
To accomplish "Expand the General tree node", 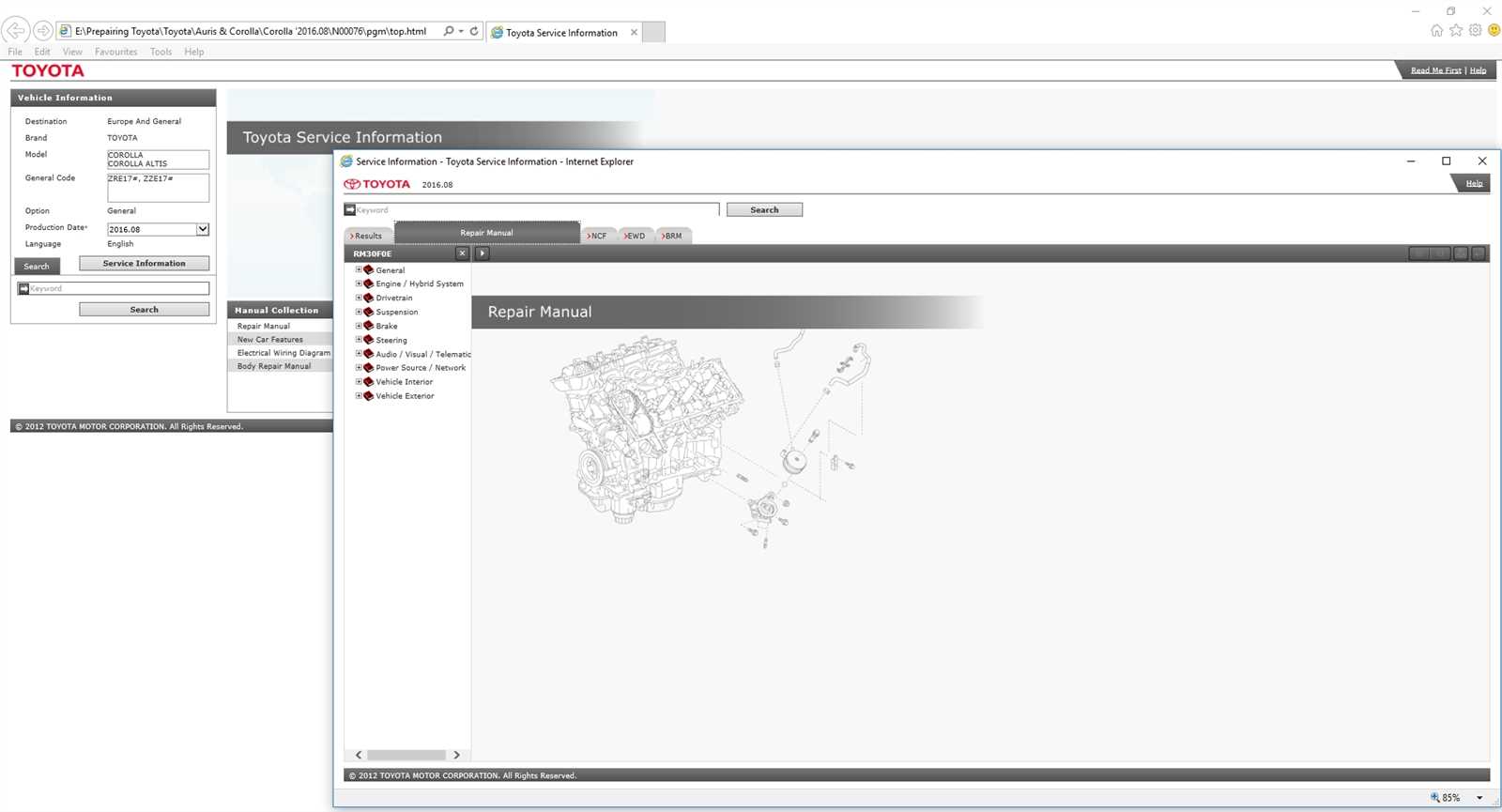I will pos(359,269).
